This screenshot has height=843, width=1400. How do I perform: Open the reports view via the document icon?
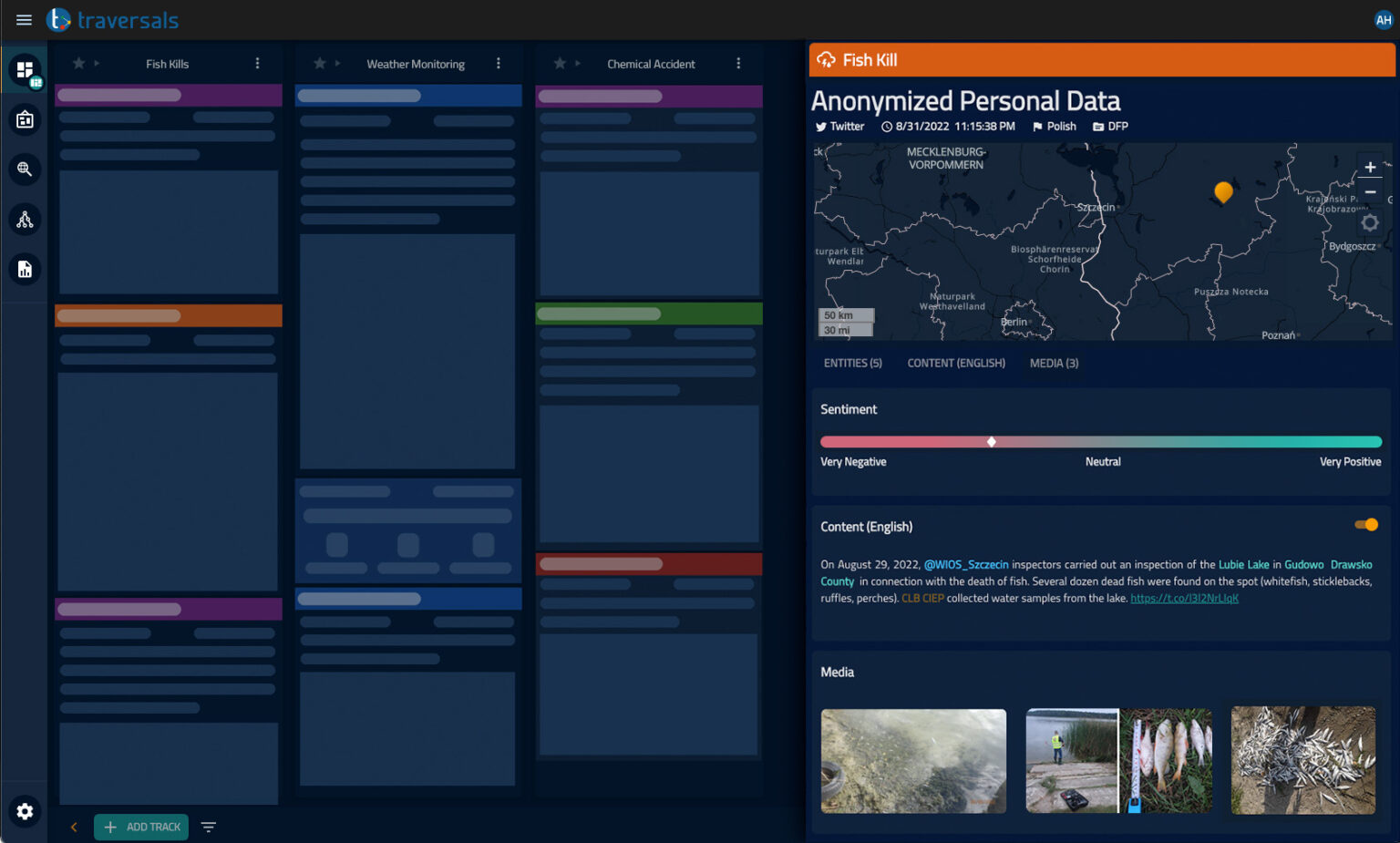click(25, 269)
